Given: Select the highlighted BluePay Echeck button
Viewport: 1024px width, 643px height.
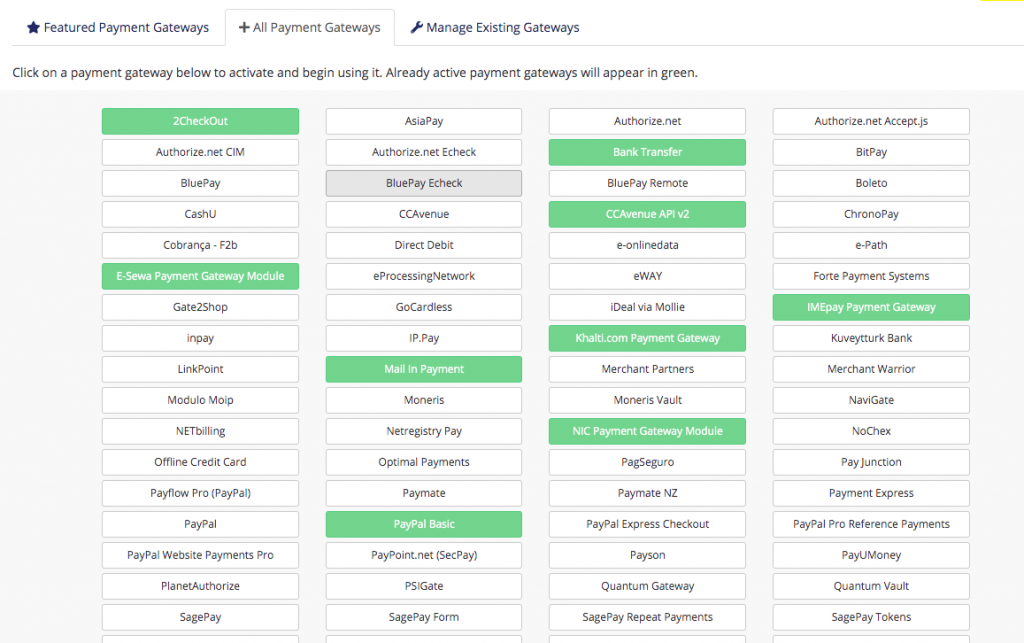Looking at the screenshot, I should click(x=424, y=183).
